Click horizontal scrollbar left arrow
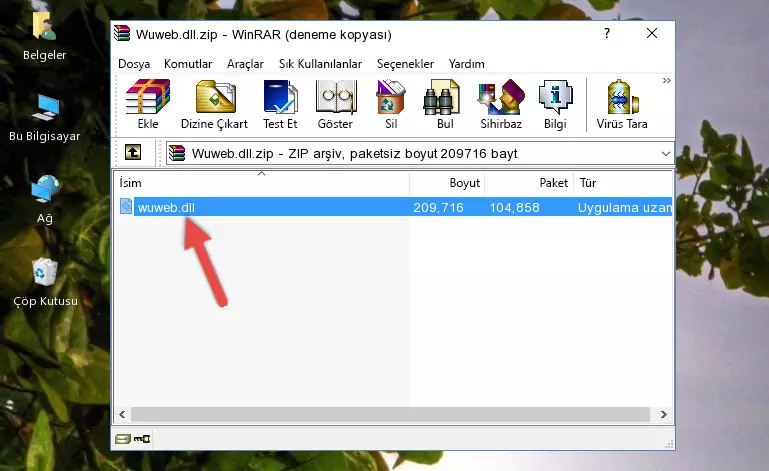 point(123,415)
